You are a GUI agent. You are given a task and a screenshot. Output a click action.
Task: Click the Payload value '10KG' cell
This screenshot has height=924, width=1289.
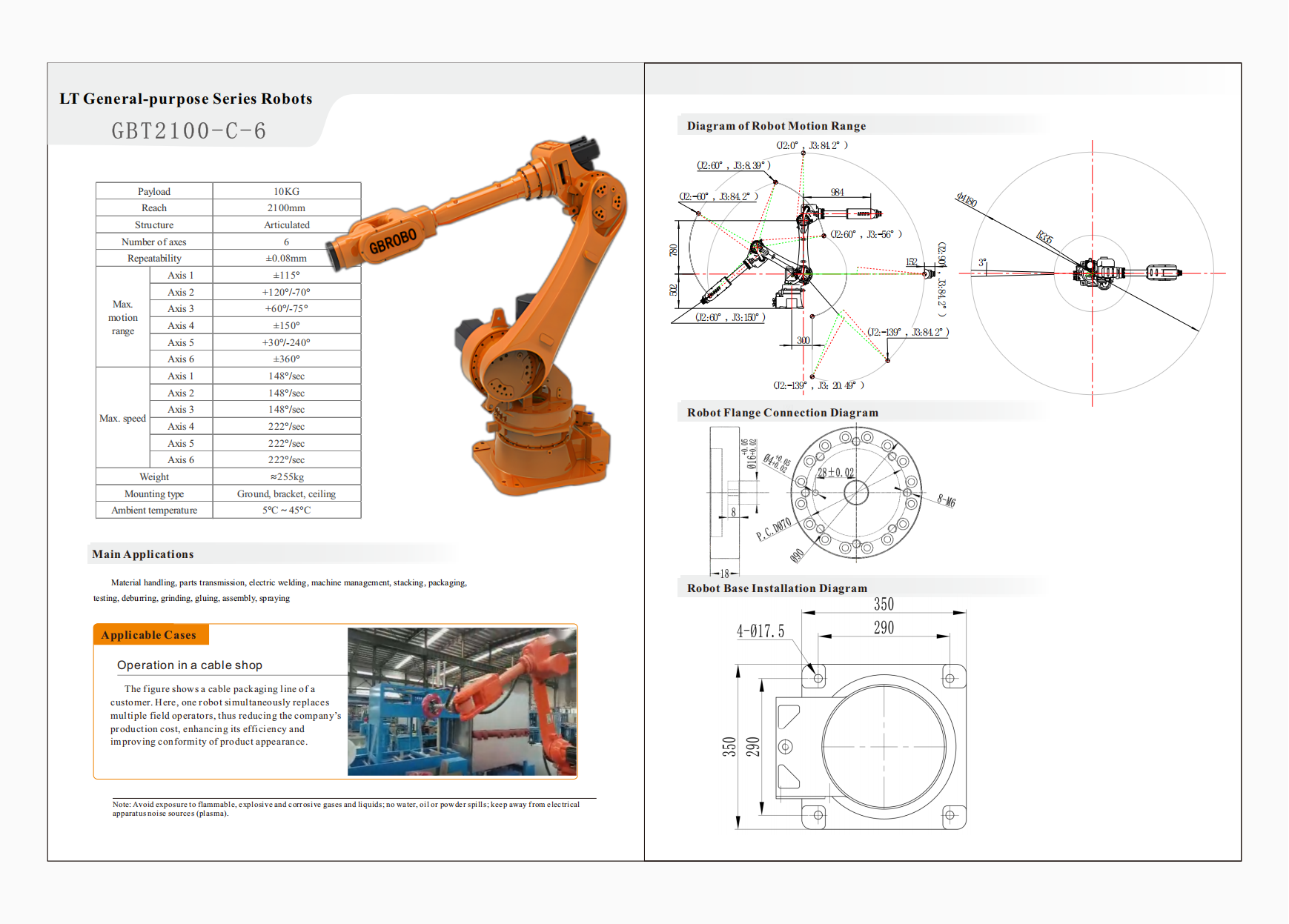286,191
